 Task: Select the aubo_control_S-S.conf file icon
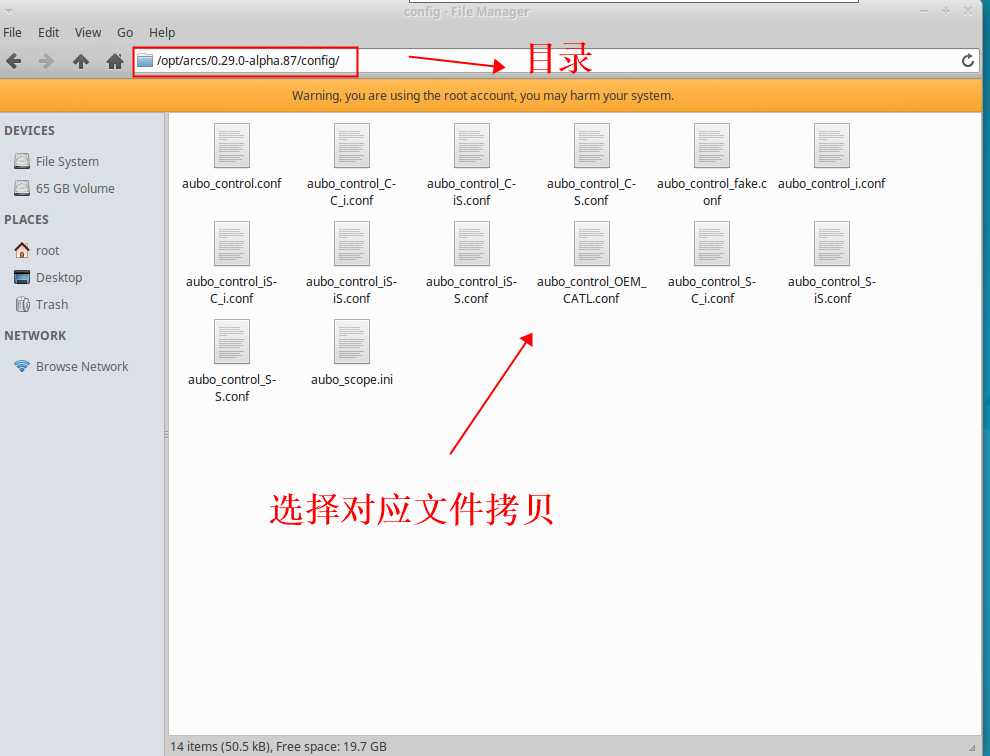click(x=232, y=341)
